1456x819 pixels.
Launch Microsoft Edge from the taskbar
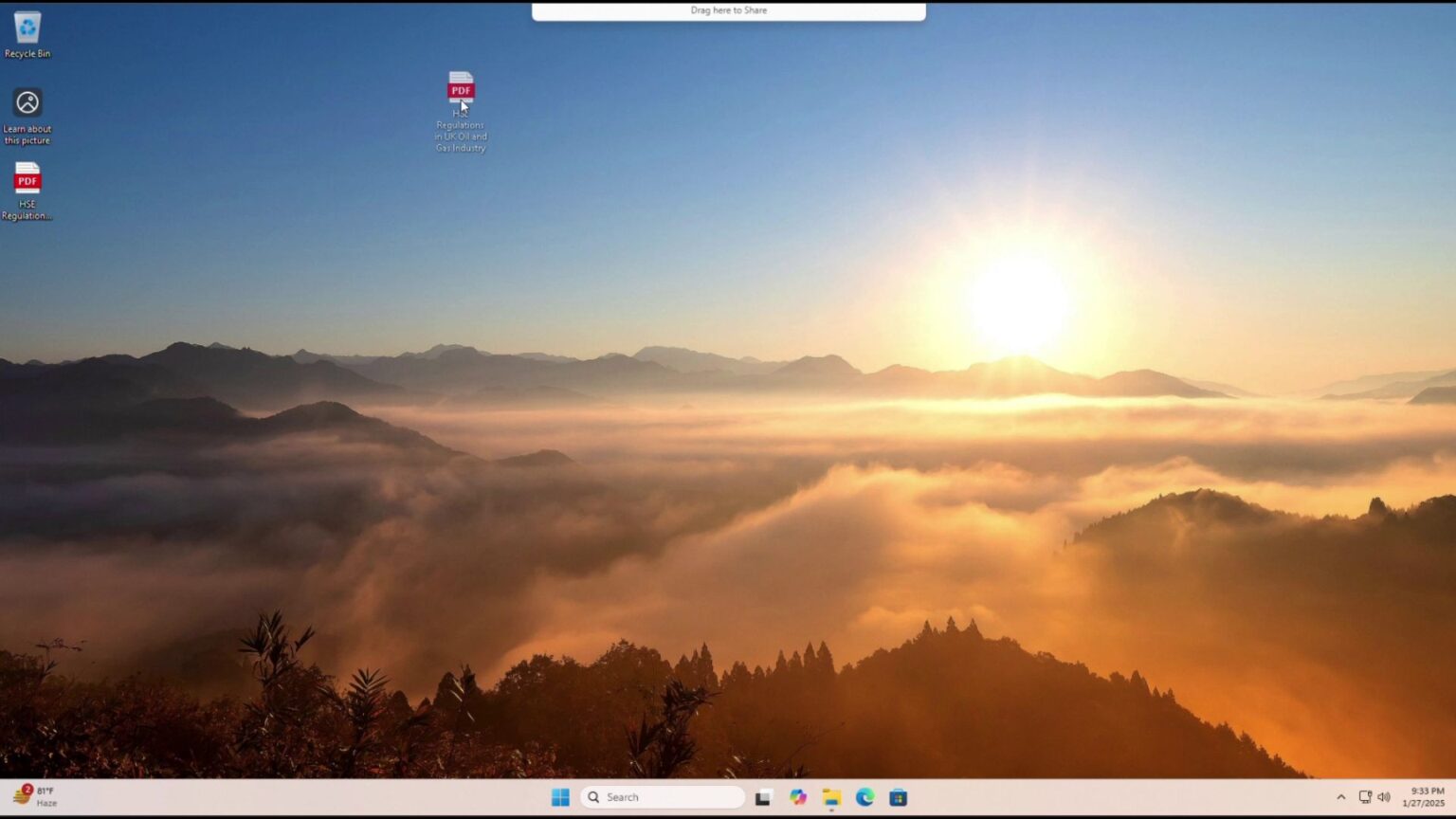tap(864, 797)
